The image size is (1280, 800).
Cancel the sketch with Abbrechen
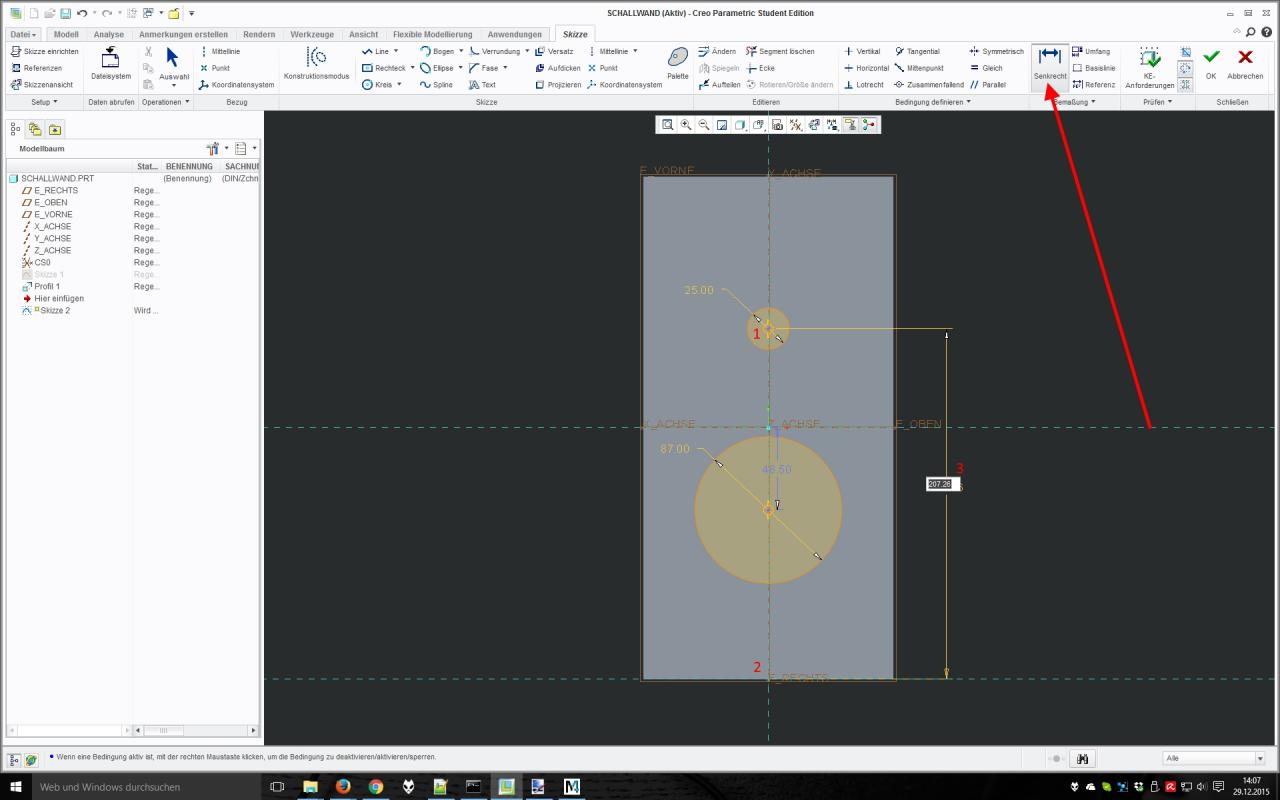tap(1245, 62)
